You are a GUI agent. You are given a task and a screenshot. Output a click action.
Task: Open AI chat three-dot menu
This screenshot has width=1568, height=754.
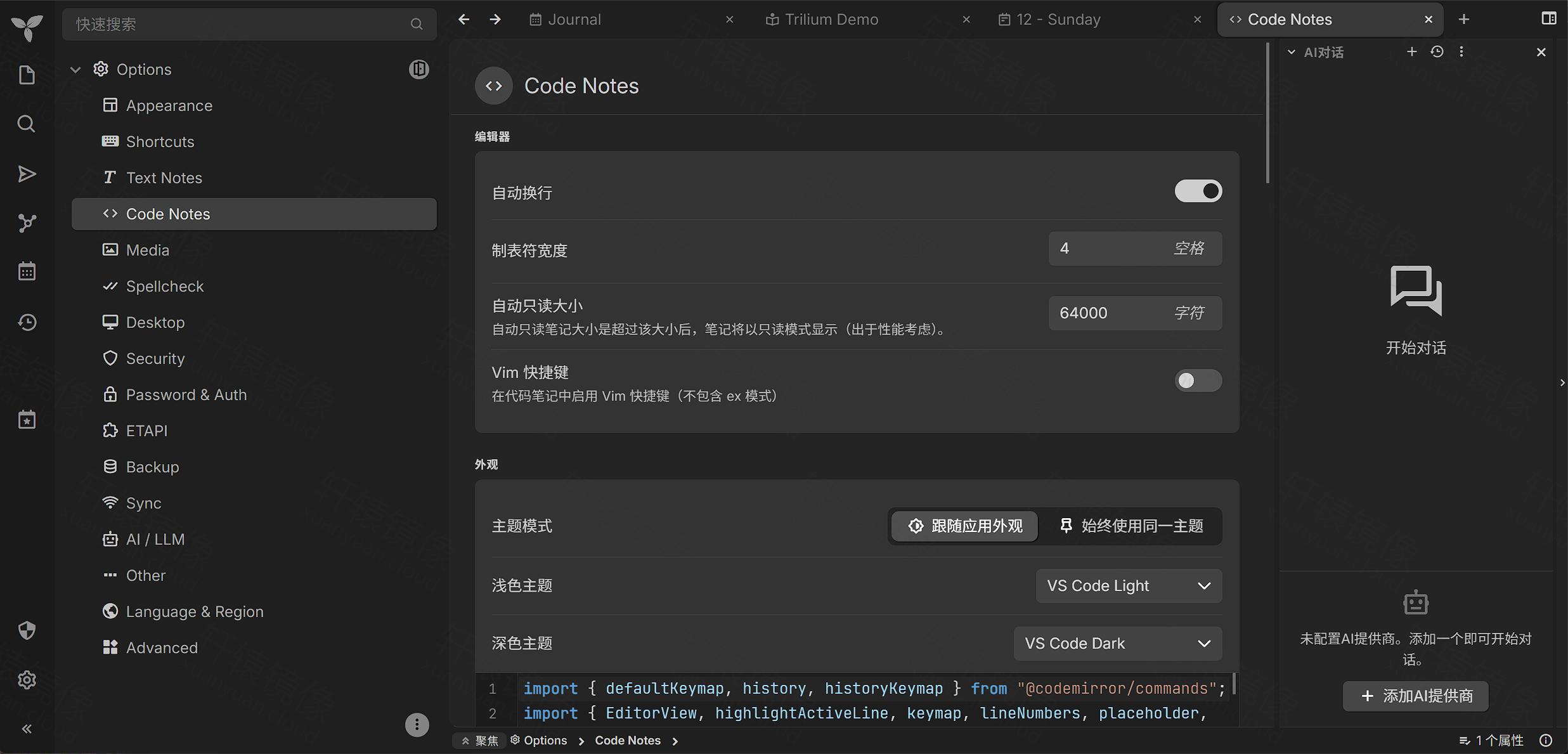pos(1461,52)
